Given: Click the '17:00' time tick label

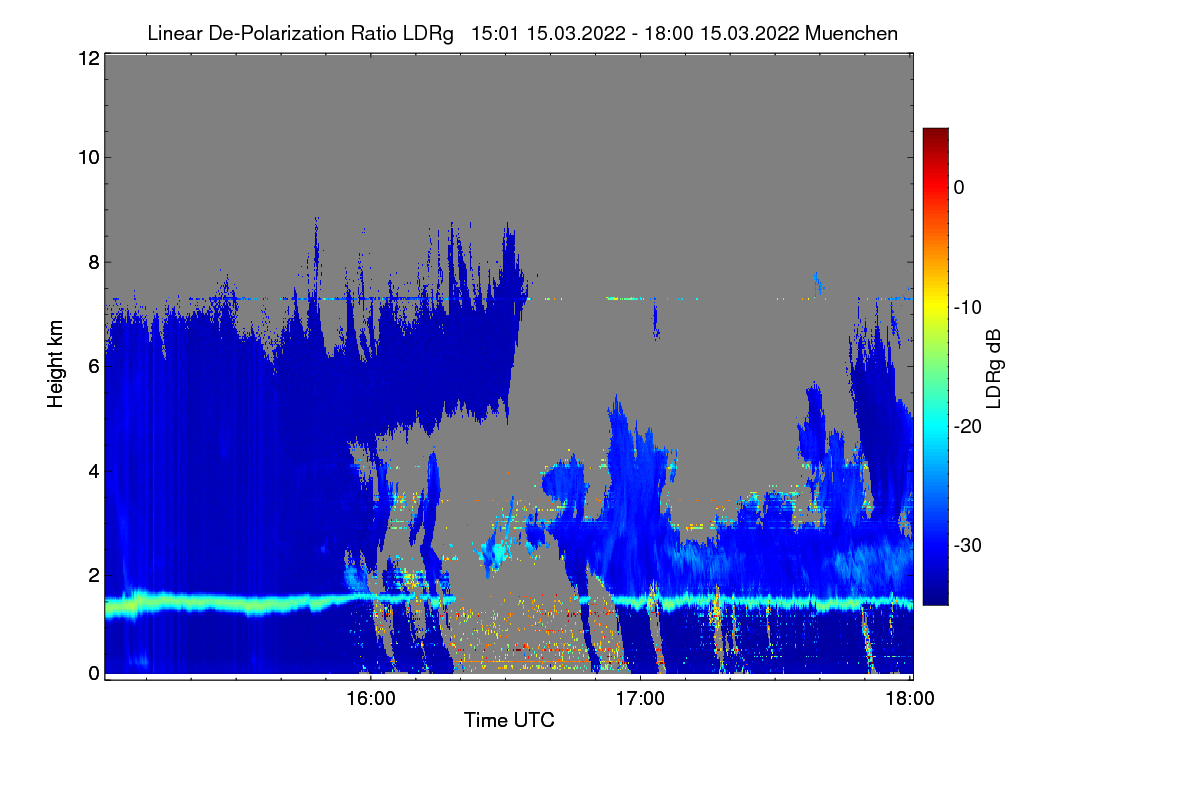Looking at the screenshot, I should click(x=640, y=698).
